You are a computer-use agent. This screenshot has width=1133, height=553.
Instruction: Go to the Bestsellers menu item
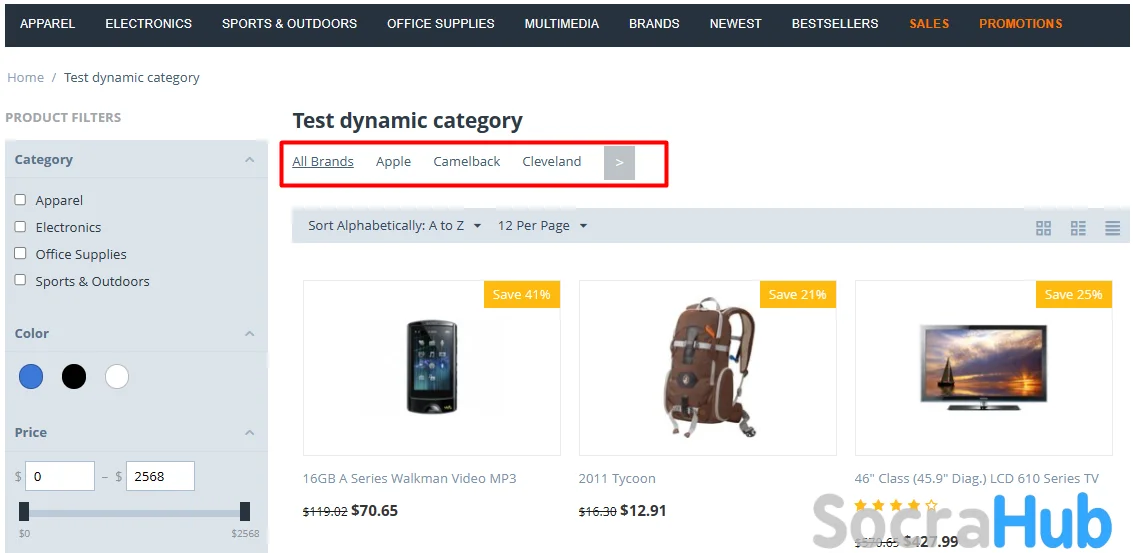pos(834,23)
